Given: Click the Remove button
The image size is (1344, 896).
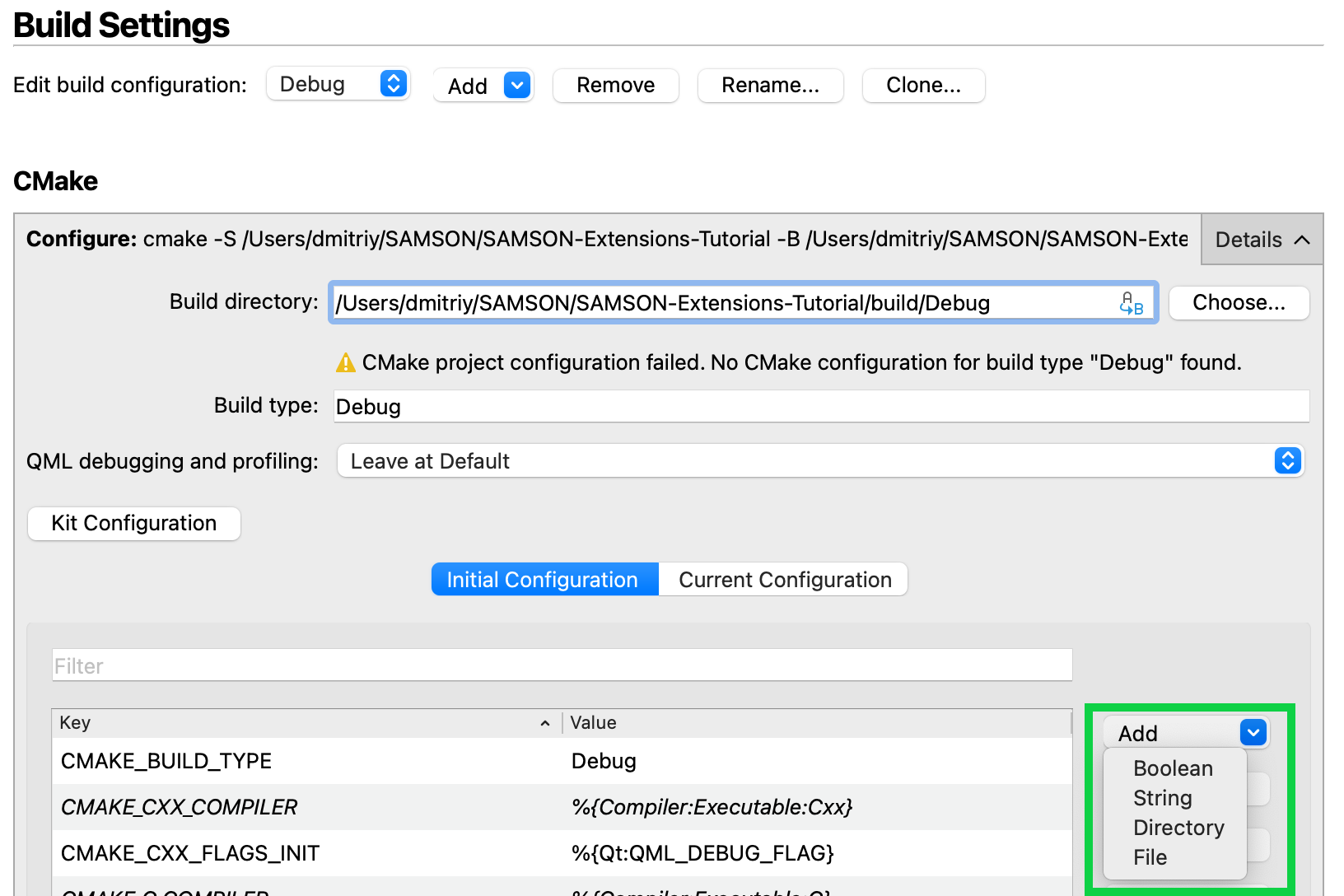Looking at the screenshot, I should [x=615, y=85].
